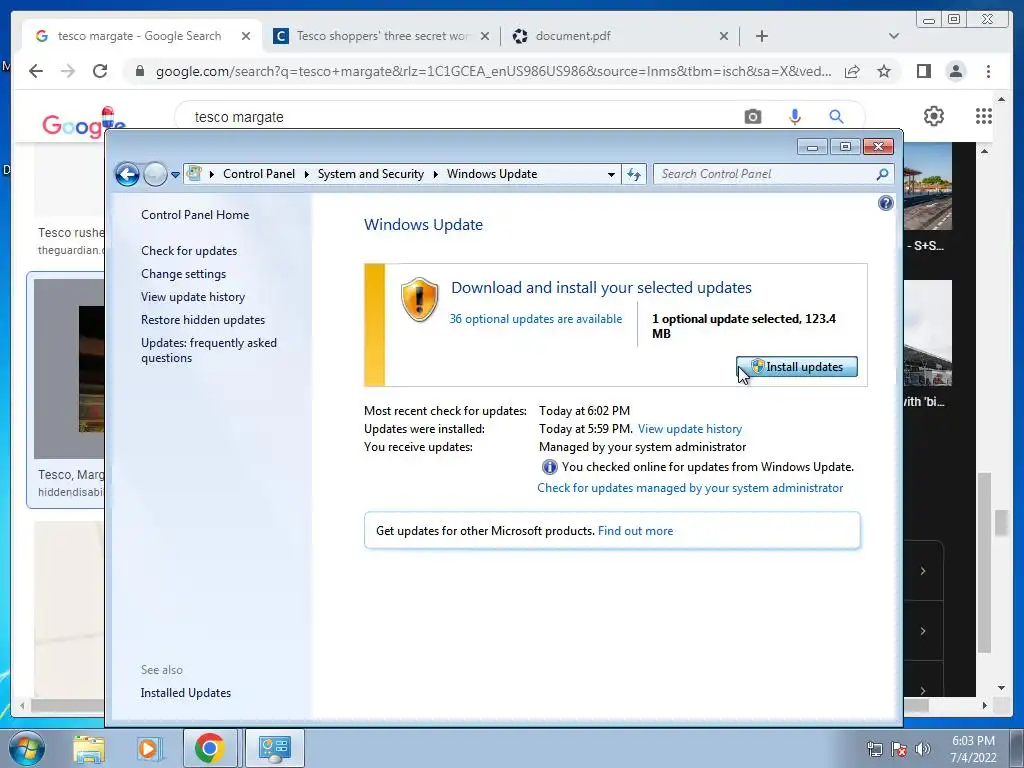Click the volume speaker tray icon
This screenshot has height=768, width=1024.
coord(922,749)
